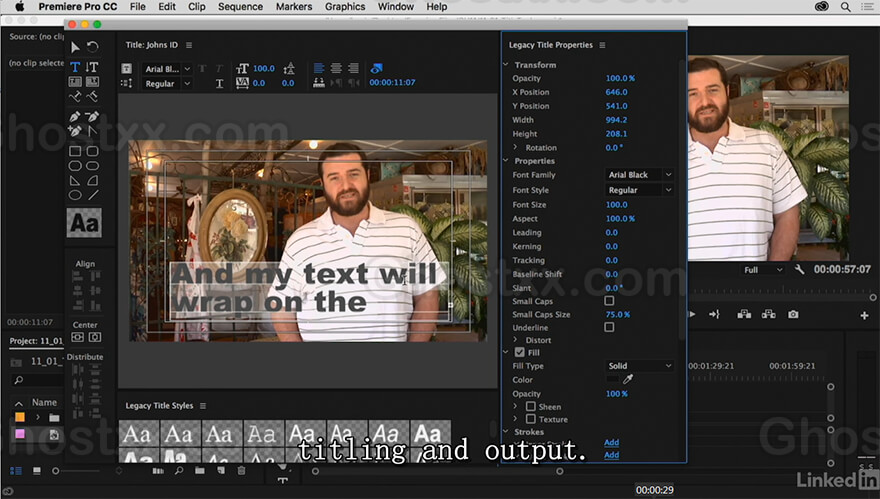Open the Arial Bl... font dropdown in toolbar

coord(167,69)
